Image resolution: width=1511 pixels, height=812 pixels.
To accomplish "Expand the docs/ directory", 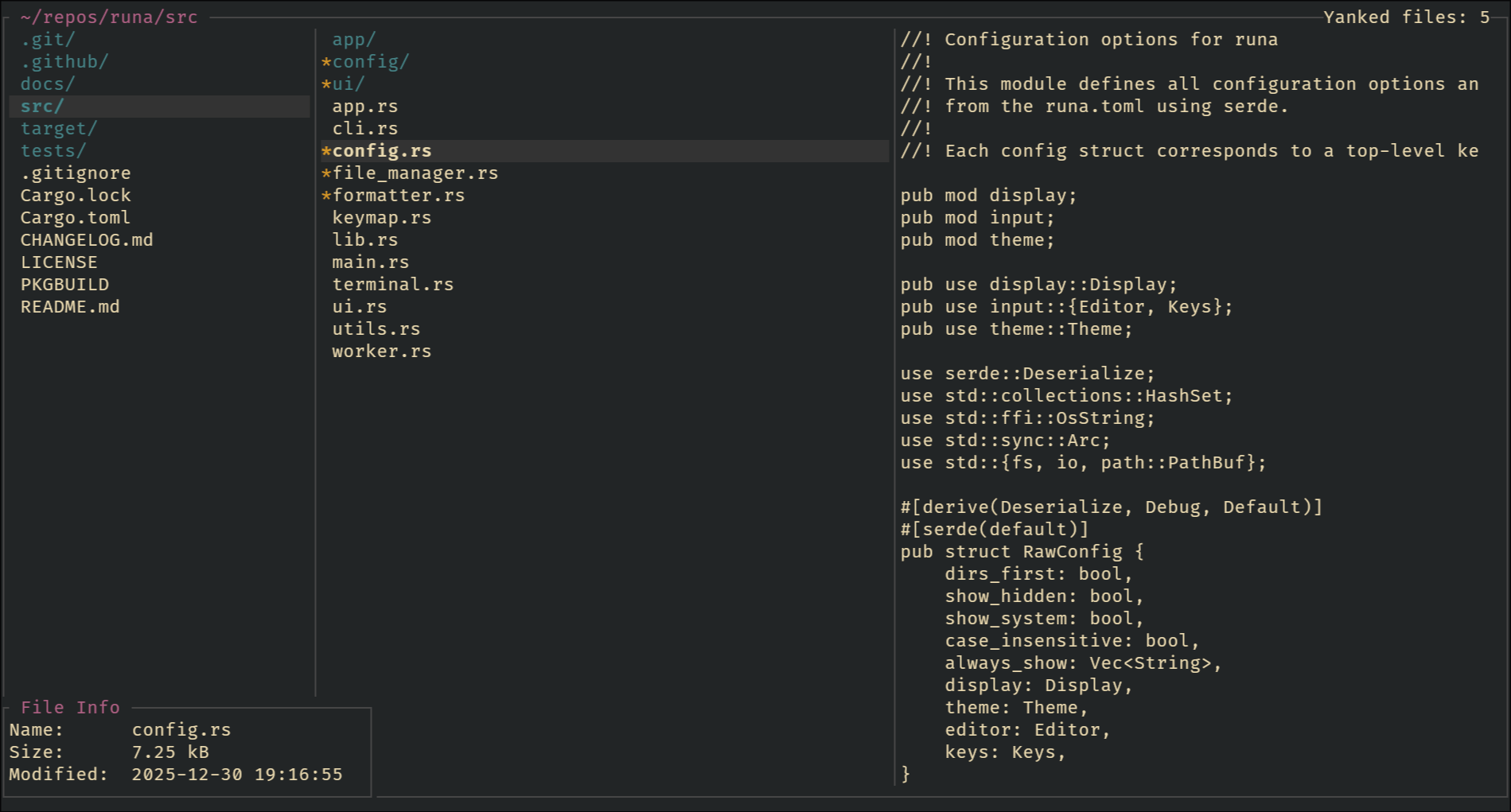I will (48, 84).
